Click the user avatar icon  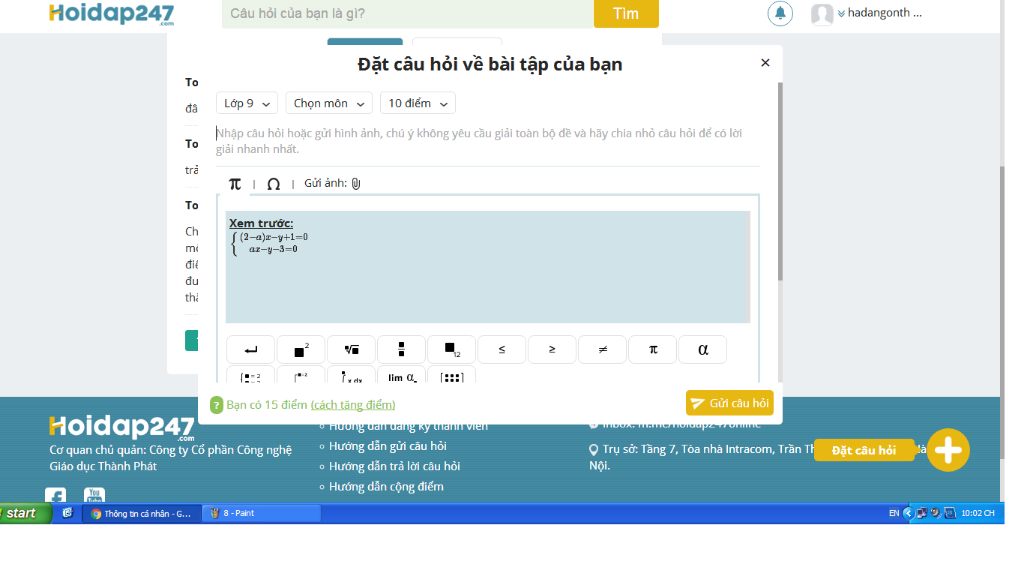tap(822, 14)
